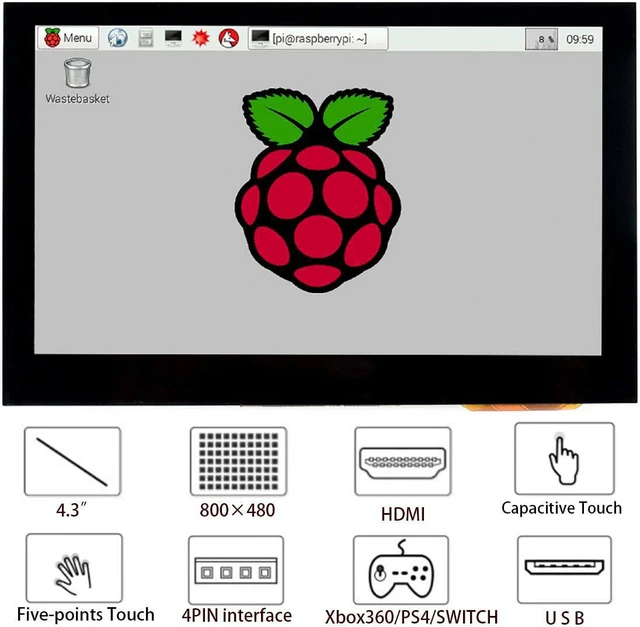Screen dimensions: 640x627
Task: Click the diagonal screen size icon
Action: 73,461
